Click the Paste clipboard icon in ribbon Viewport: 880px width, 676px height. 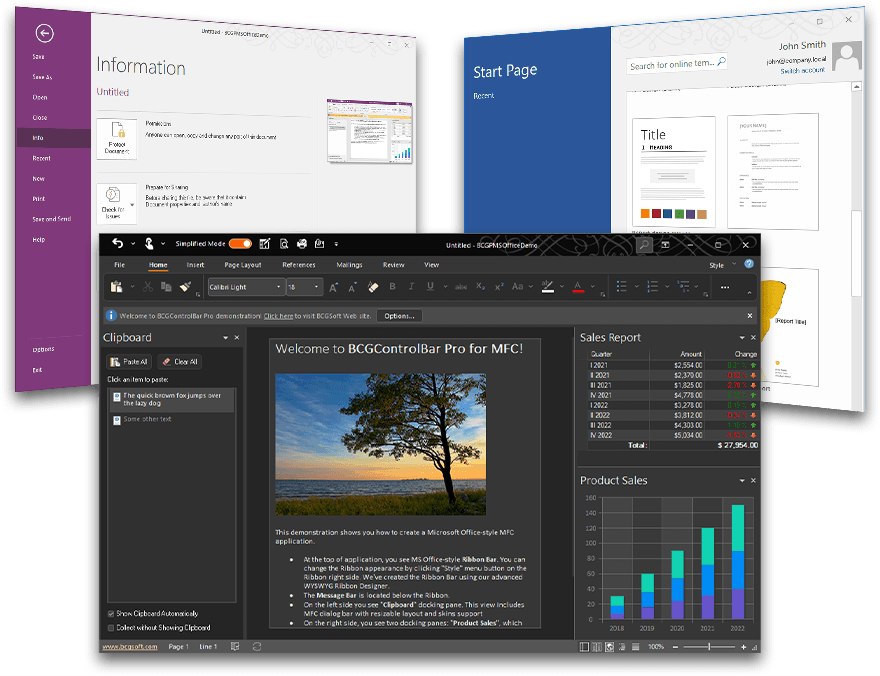click(x=116, y=287)
